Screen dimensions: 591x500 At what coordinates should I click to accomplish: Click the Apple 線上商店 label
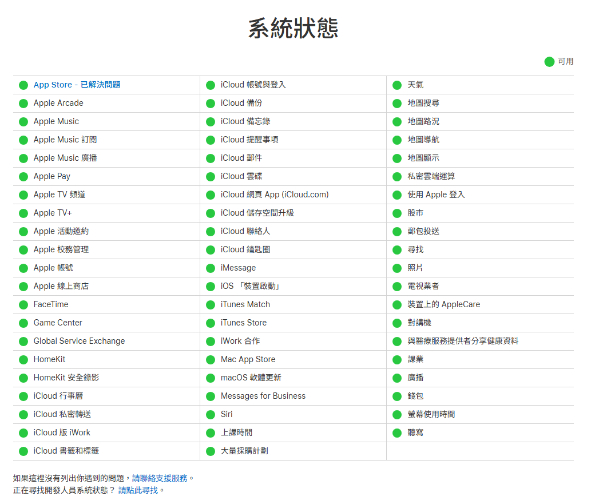61,286
